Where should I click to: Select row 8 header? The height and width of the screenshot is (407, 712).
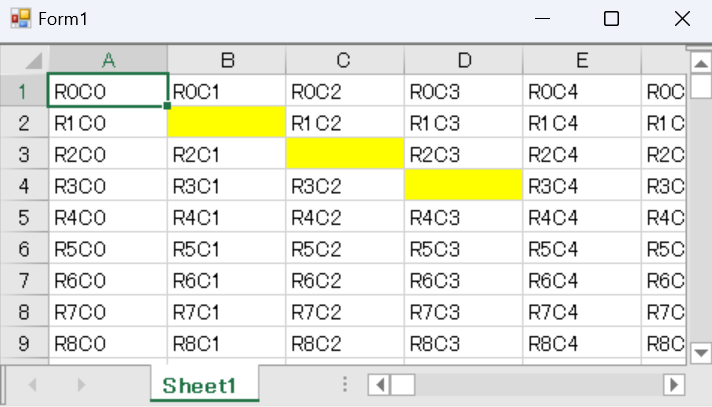(25, 311)
